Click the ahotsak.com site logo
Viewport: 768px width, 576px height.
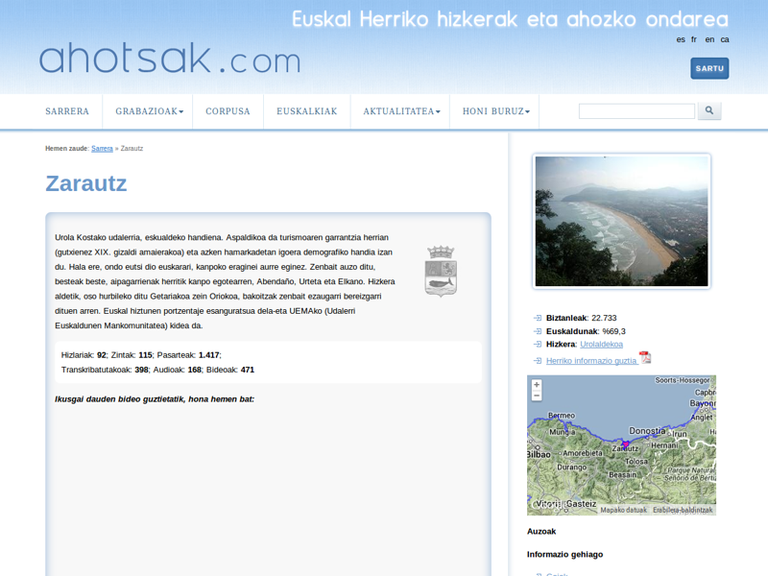[169, 59]
